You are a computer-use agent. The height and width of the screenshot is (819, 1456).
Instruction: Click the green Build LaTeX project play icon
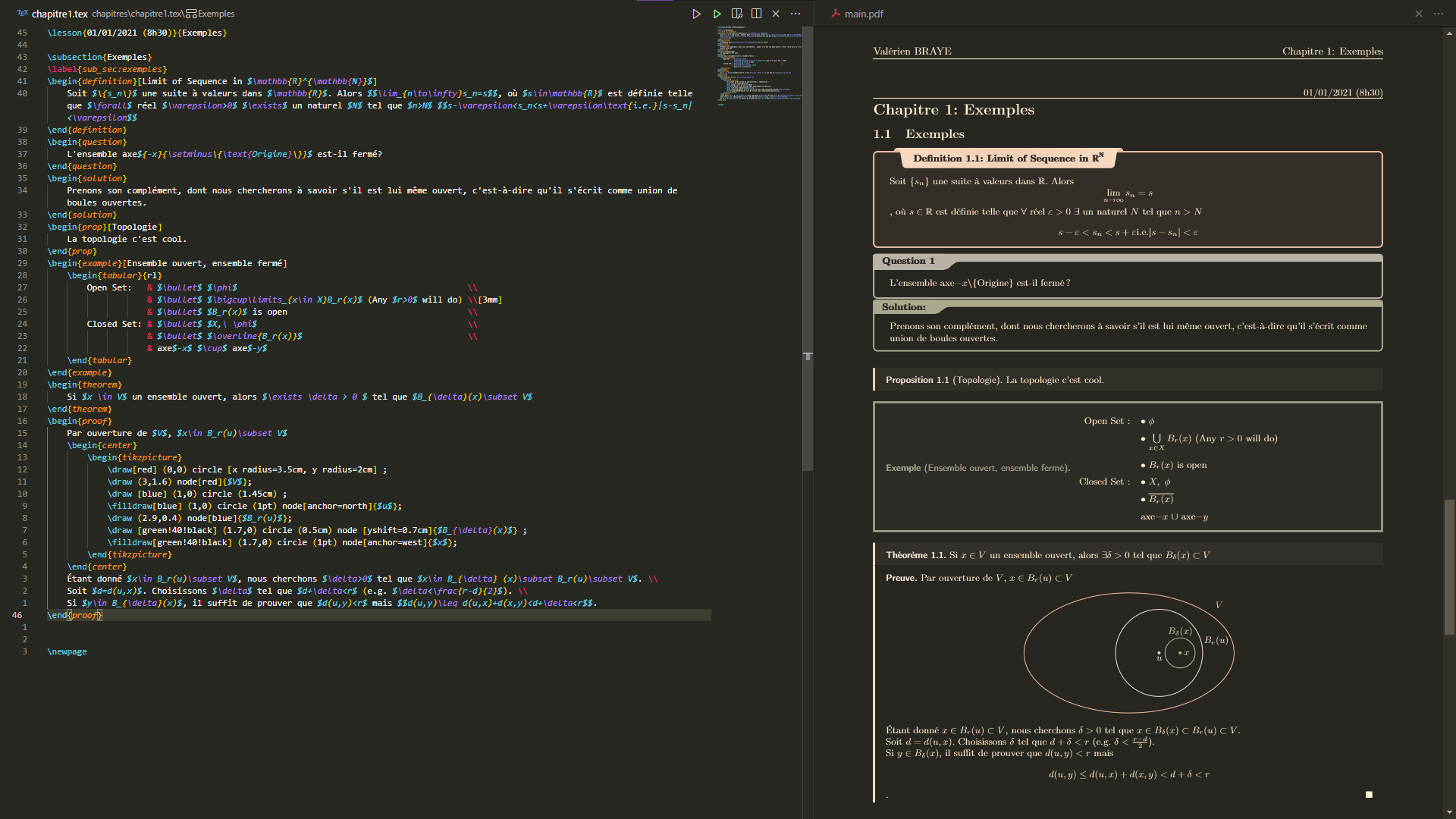point(717,14)
